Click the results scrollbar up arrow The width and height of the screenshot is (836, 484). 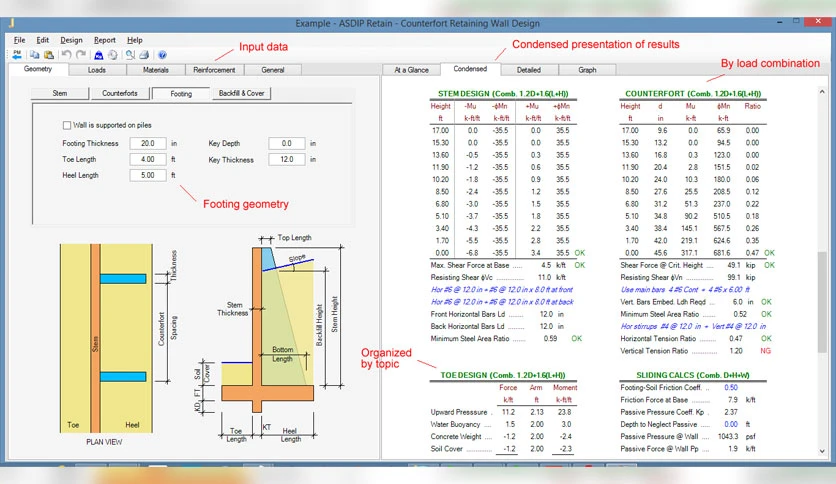coord(822,92)
